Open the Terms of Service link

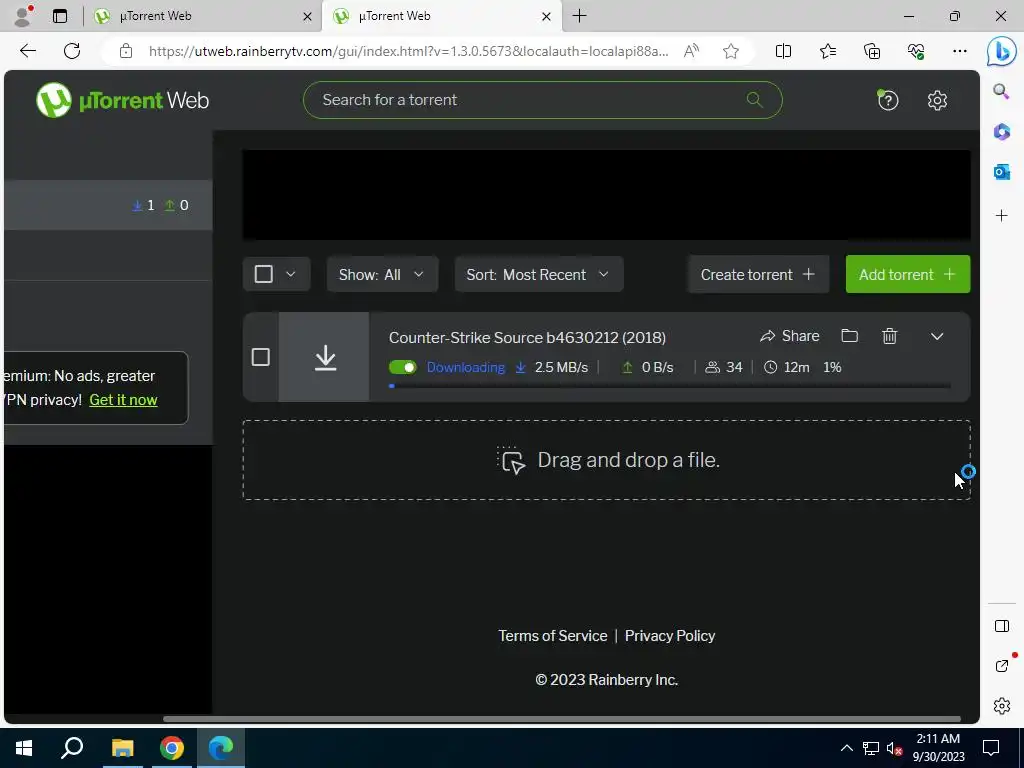point(552,635)
